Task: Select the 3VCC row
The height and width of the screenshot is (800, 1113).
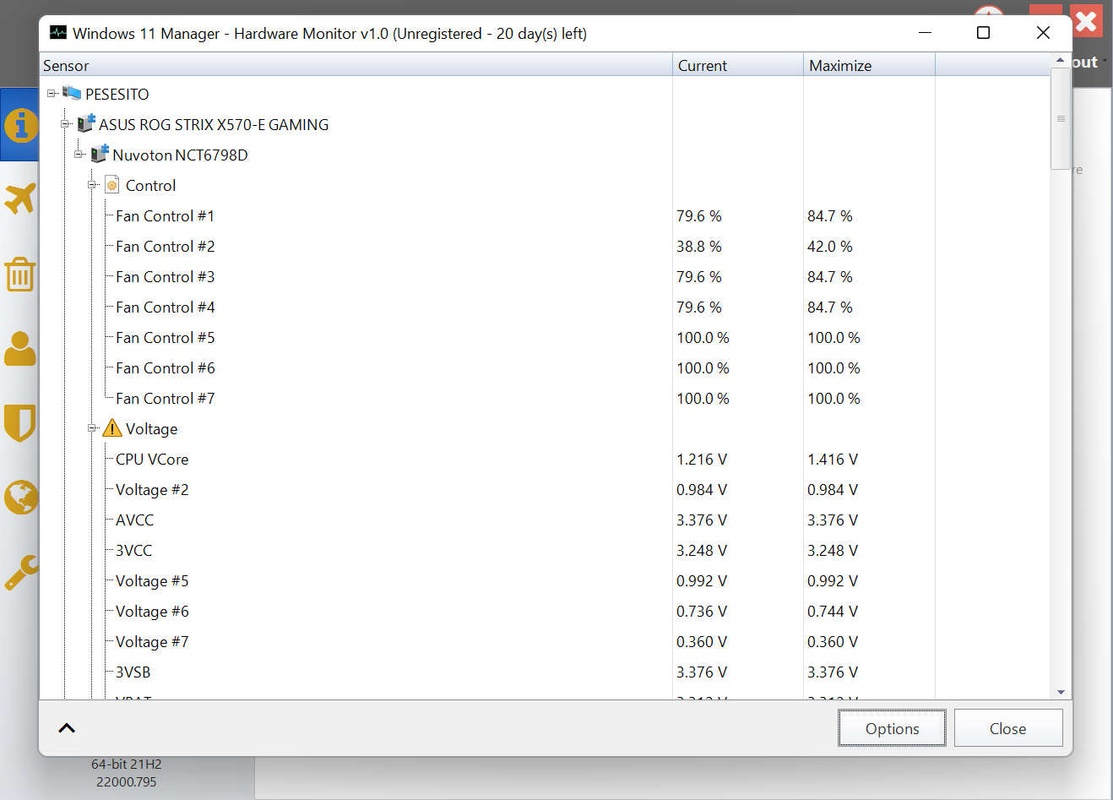Action: tap(545, 551)
